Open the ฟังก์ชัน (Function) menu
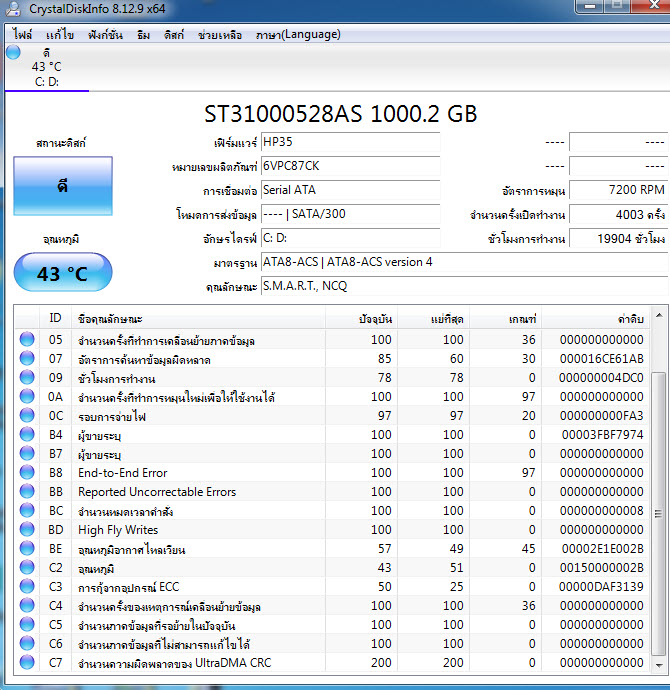The image size is (670, 690). tap(105, 34)
